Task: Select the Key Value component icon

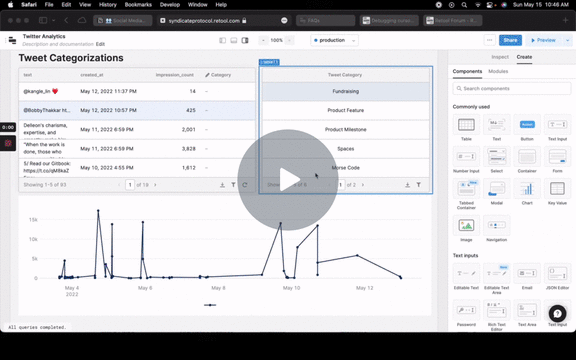Action: click(x=557, y=189)
